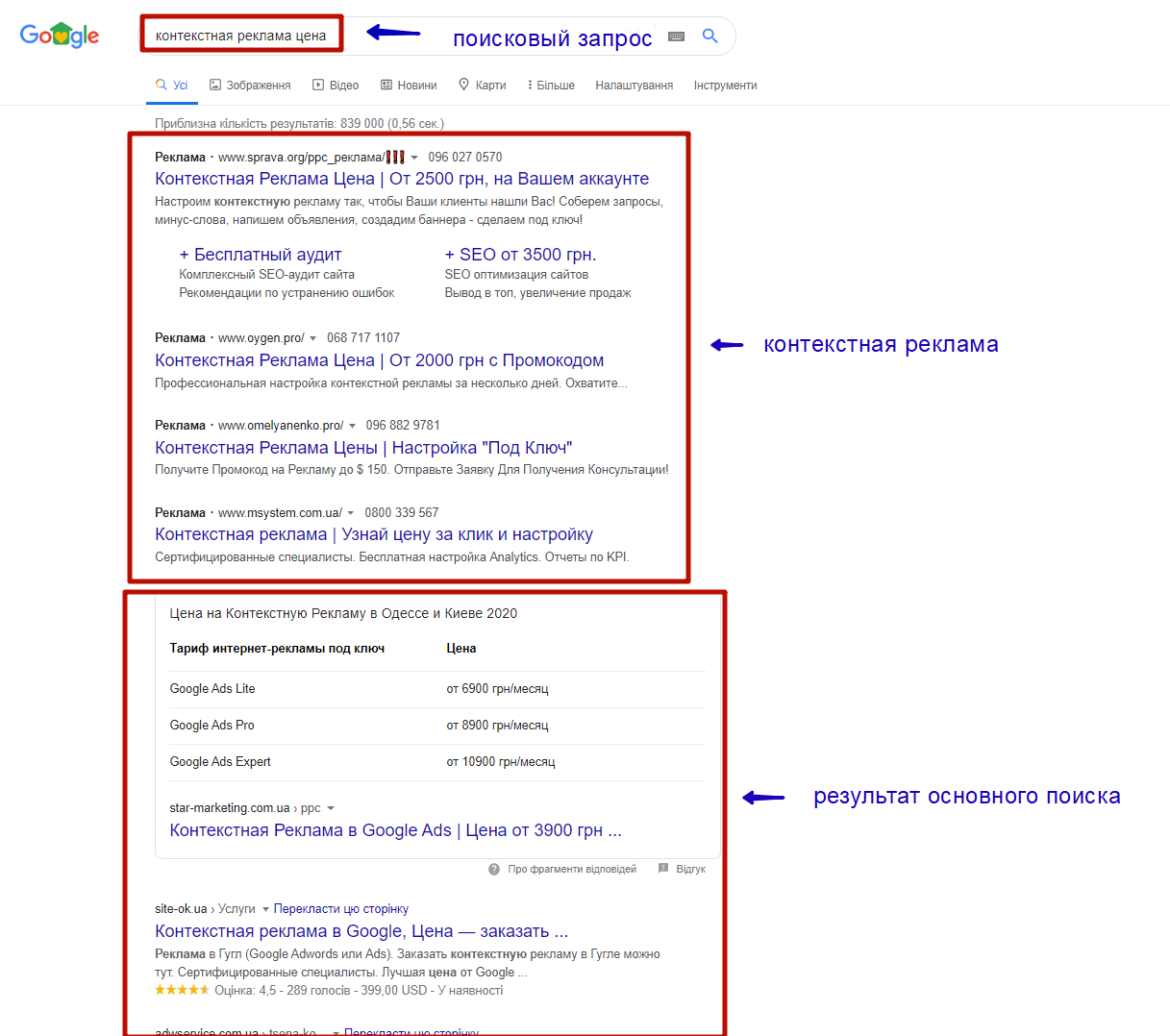Click price cell 'от 10900 грн/месяц'
1170x1036 pixels.
coord(501,762)
